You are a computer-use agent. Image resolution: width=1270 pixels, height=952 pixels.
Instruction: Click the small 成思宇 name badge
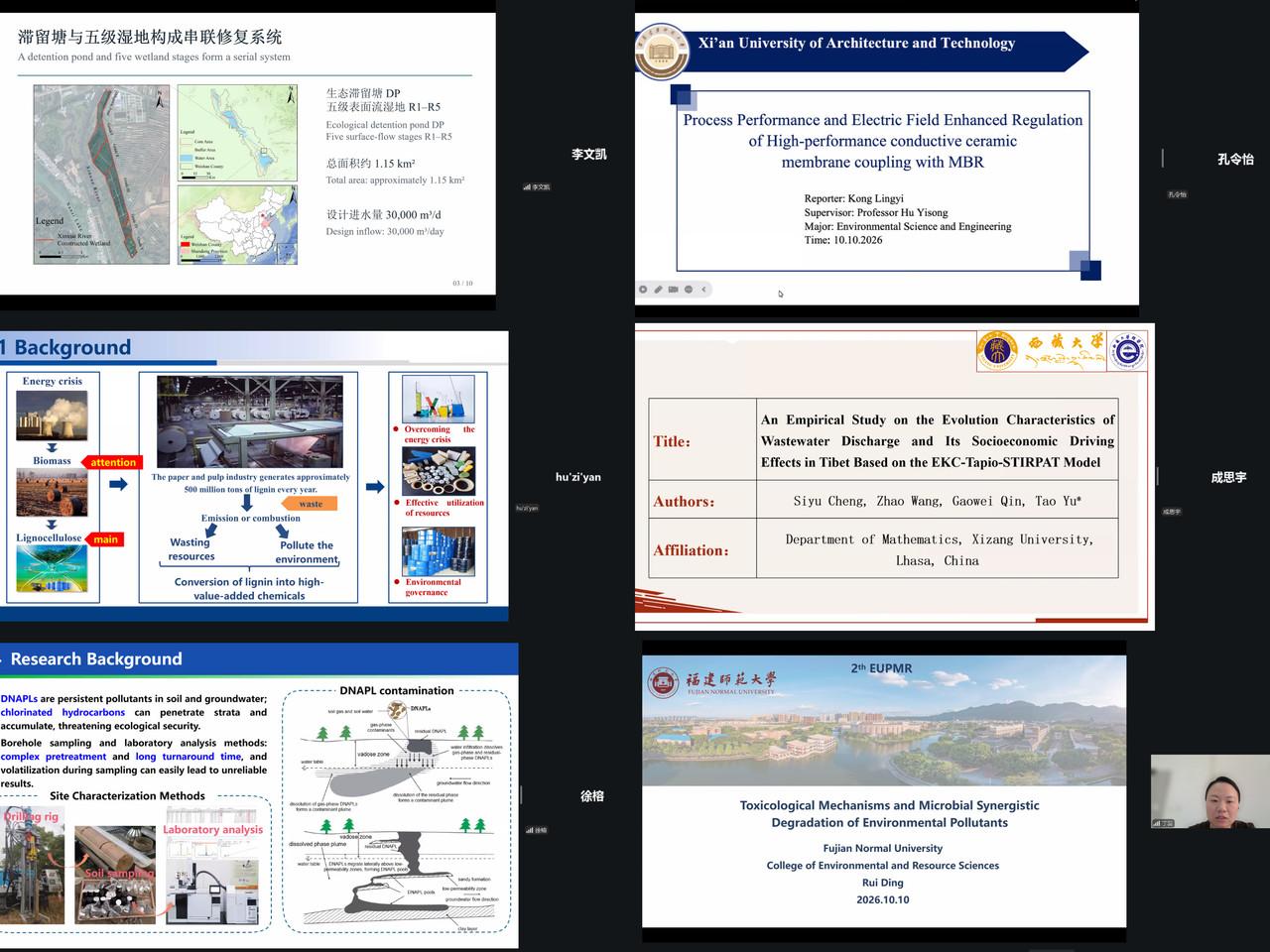pyautogui.click(x=1172, y=512)
